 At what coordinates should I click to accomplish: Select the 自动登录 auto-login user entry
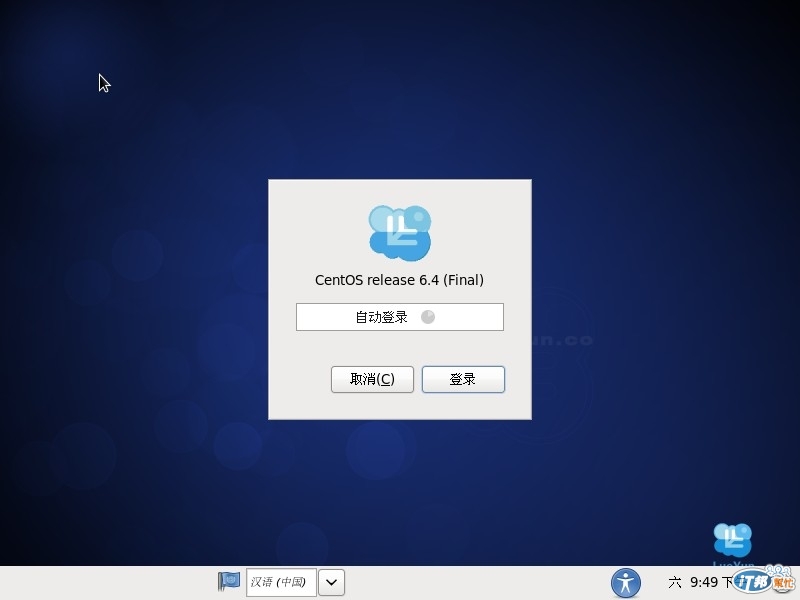[x=399, y=317]
